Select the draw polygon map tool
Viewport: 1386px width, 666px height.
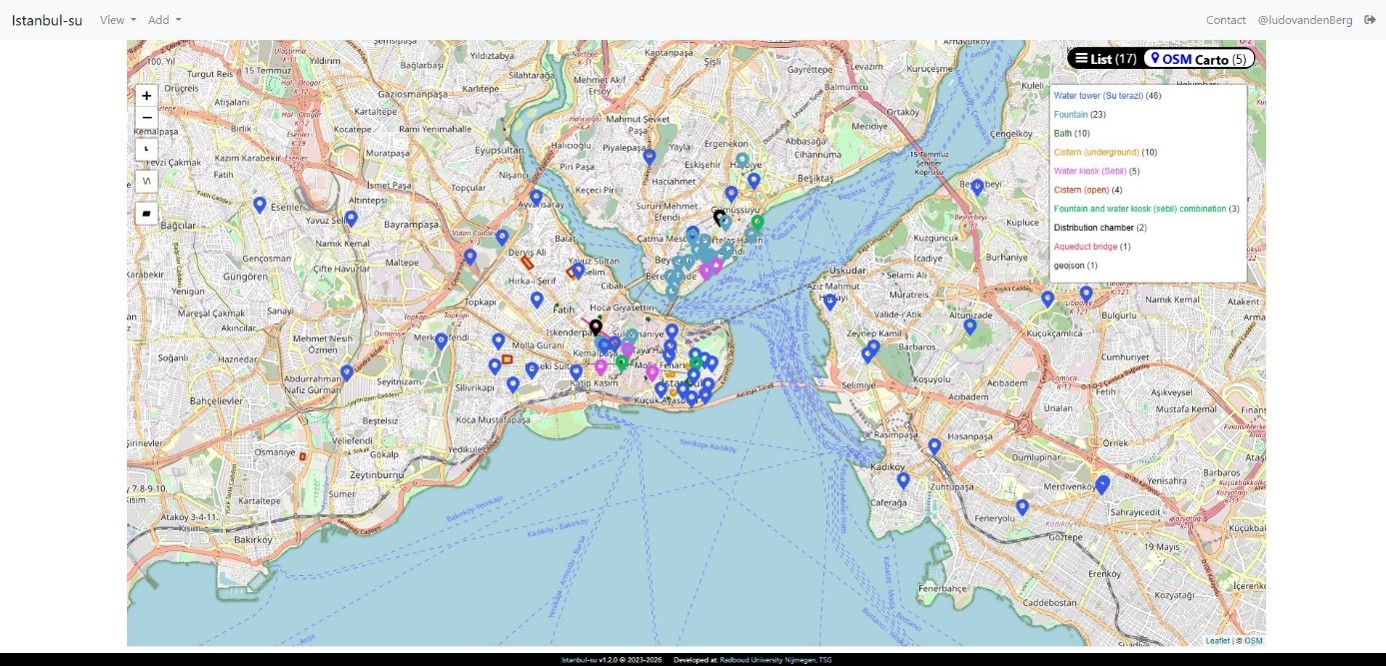point(147,213)
